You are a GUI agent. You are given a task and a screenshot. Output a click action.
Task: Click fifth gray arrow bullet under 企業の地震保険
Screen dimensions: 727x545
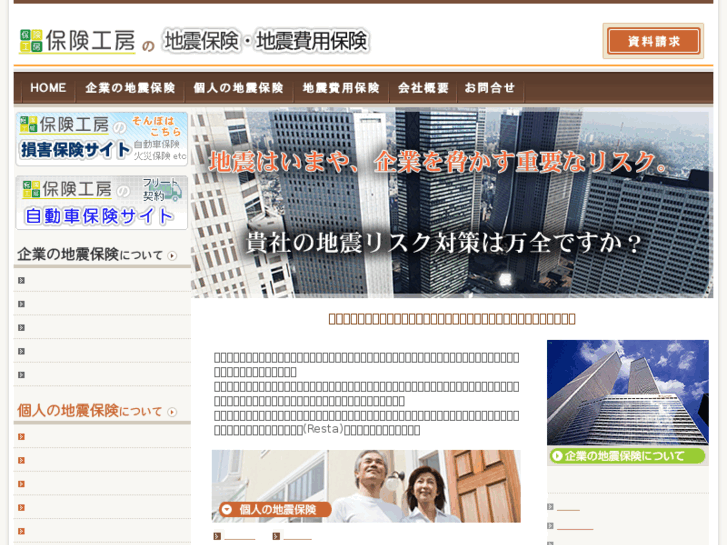(x=21, y=375)
